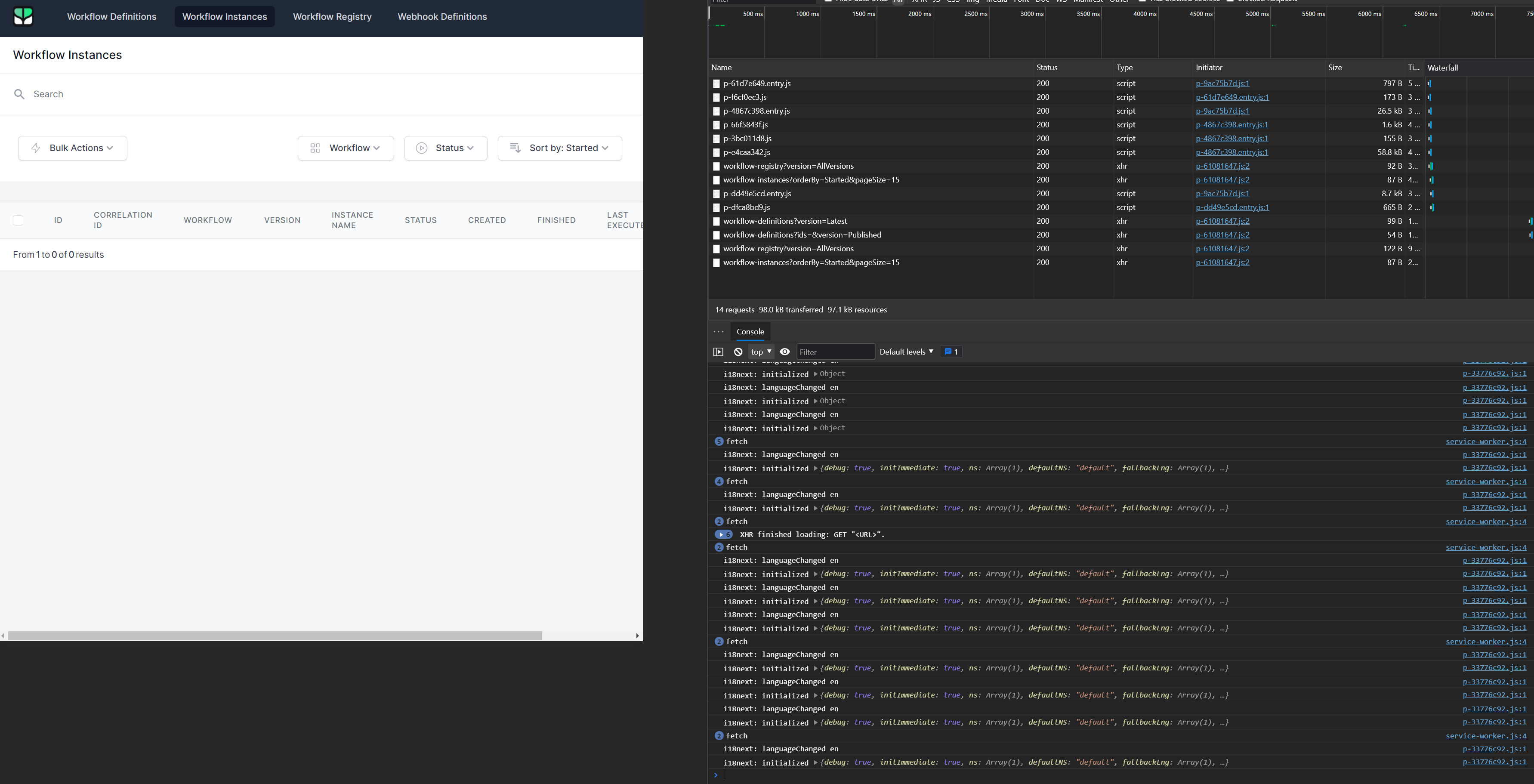
Task: Show the console sidebar panel
Action: pos(719,352)
